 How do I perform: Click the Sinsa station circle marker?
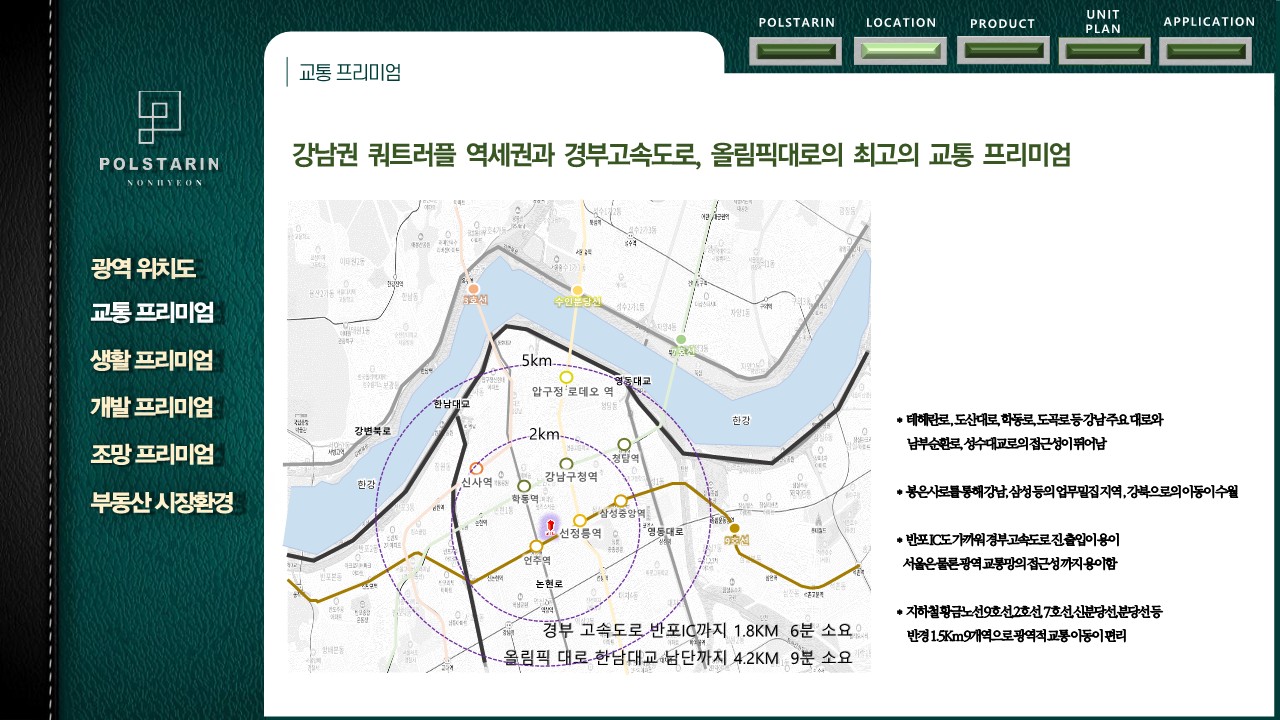click(x=476, y=468)
